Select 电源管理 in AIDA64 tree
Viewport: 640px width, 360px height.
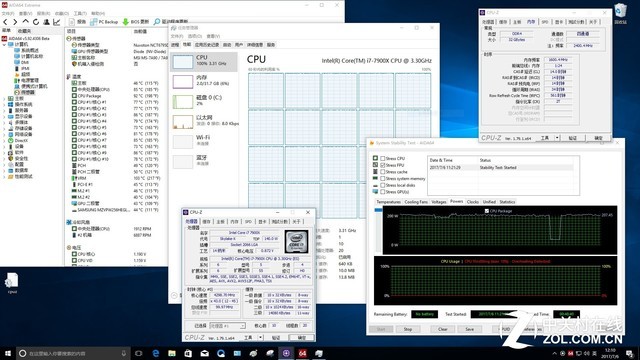pos(27,80)
